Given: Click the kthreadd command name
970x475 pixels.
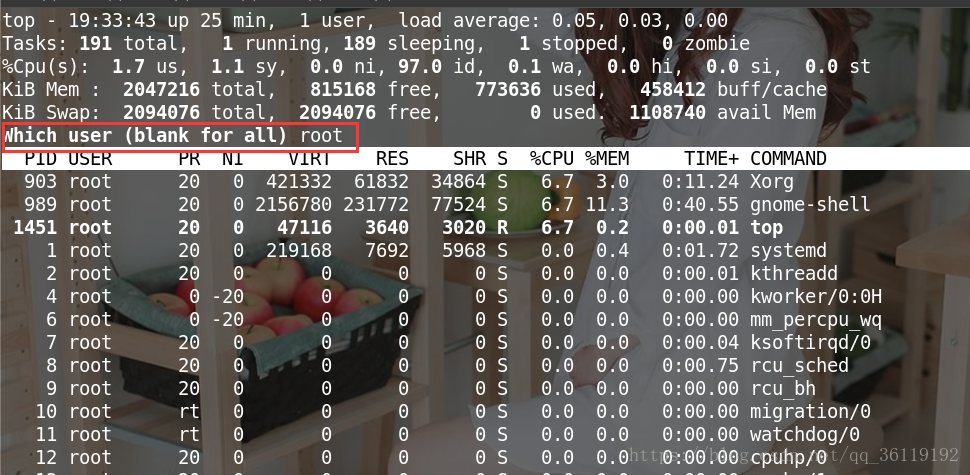Looking at the screenshot, I should point(794,273).
